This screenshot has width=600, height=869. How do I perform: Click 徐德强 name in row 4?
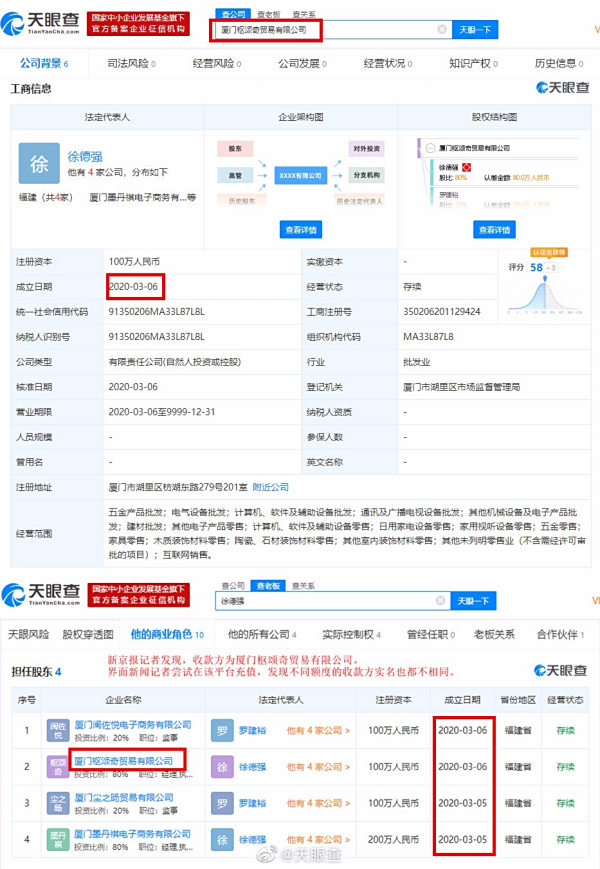[x=253, y=840]
